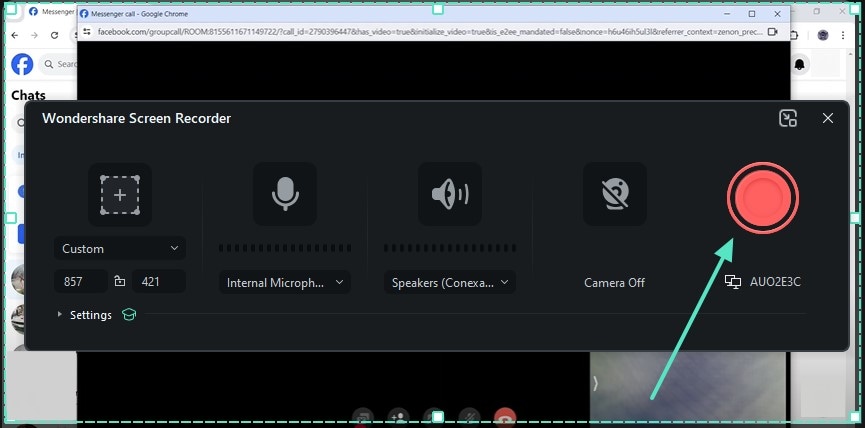Click the Wondershare Screen Recorder title text
The image size is (865, 428).
(x=136, y=118)
